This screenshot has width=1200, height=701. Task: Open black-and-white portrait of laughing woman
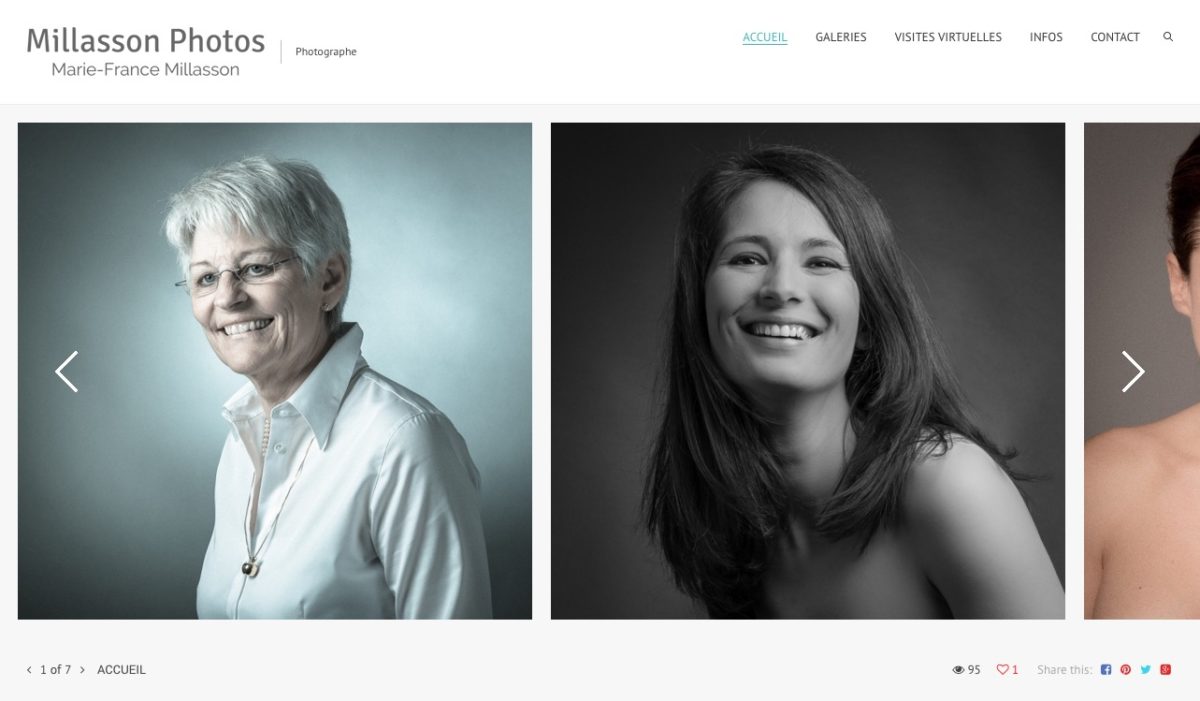(808, 371)
